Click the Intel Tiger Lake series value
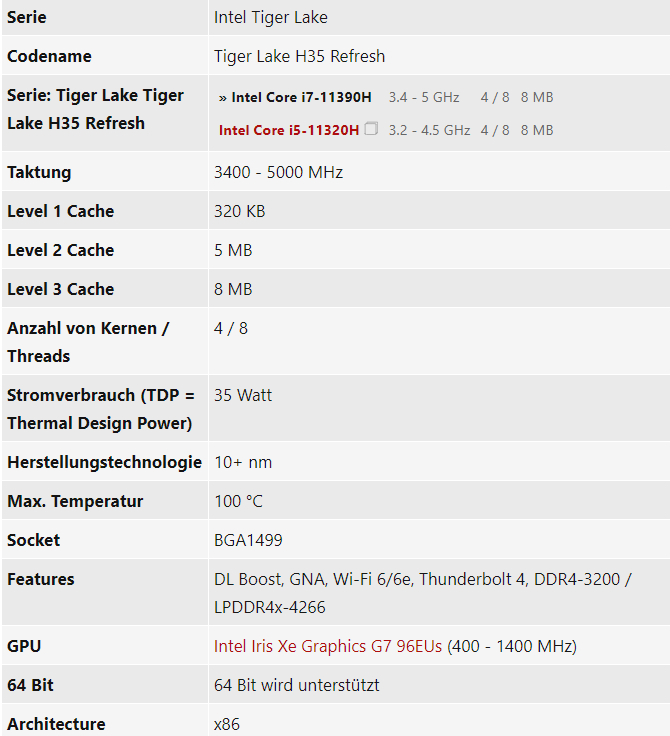The width and height of the screenshot is (670, 736). pyautogui.click(x=270, y=17)
